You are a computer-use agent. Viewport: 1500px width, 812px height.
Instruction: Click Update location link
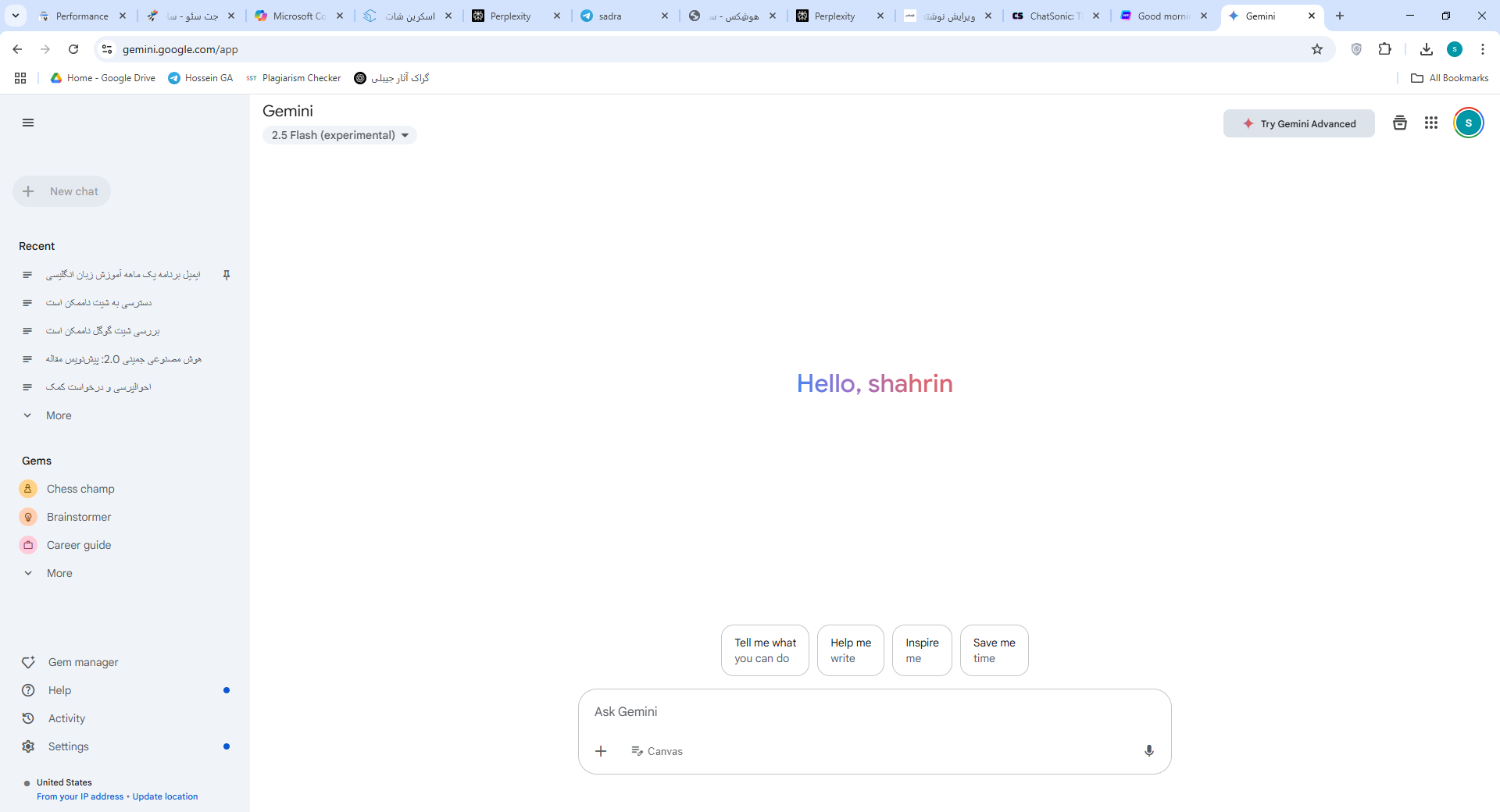pos(165,796)
